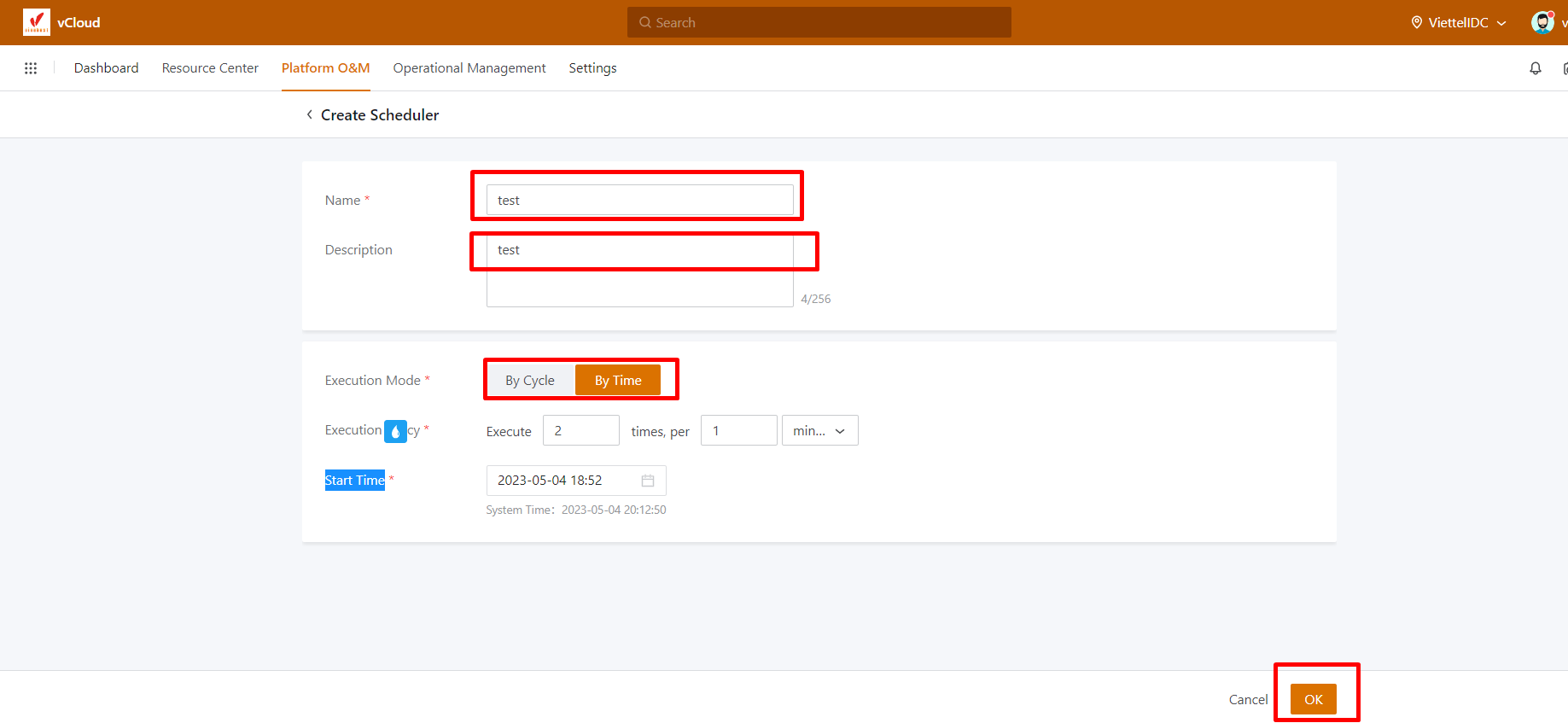Click the blue water drop icon
The image size is (1568, 723).
[x=395, y=431]
